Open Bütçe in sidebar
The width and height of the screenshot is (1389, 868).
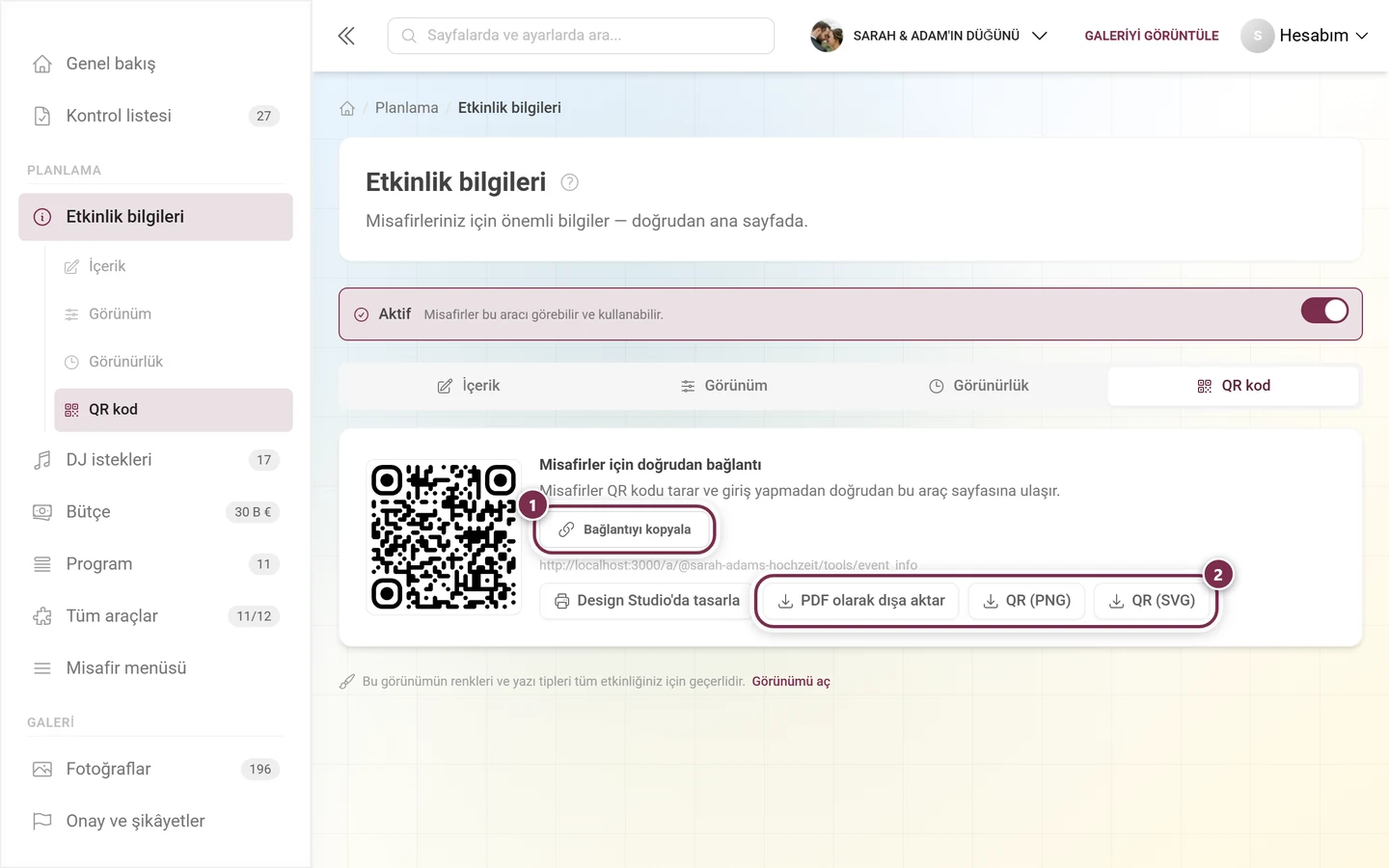pos(155,512)
